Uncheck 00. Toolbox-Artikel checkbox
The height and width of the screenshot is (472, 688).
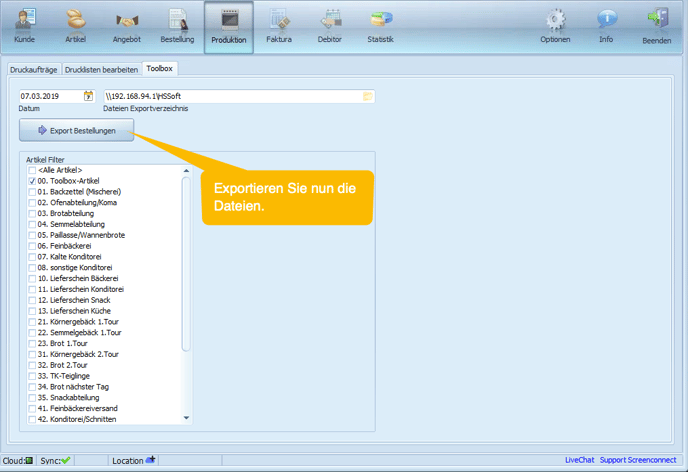click(32, 181)
